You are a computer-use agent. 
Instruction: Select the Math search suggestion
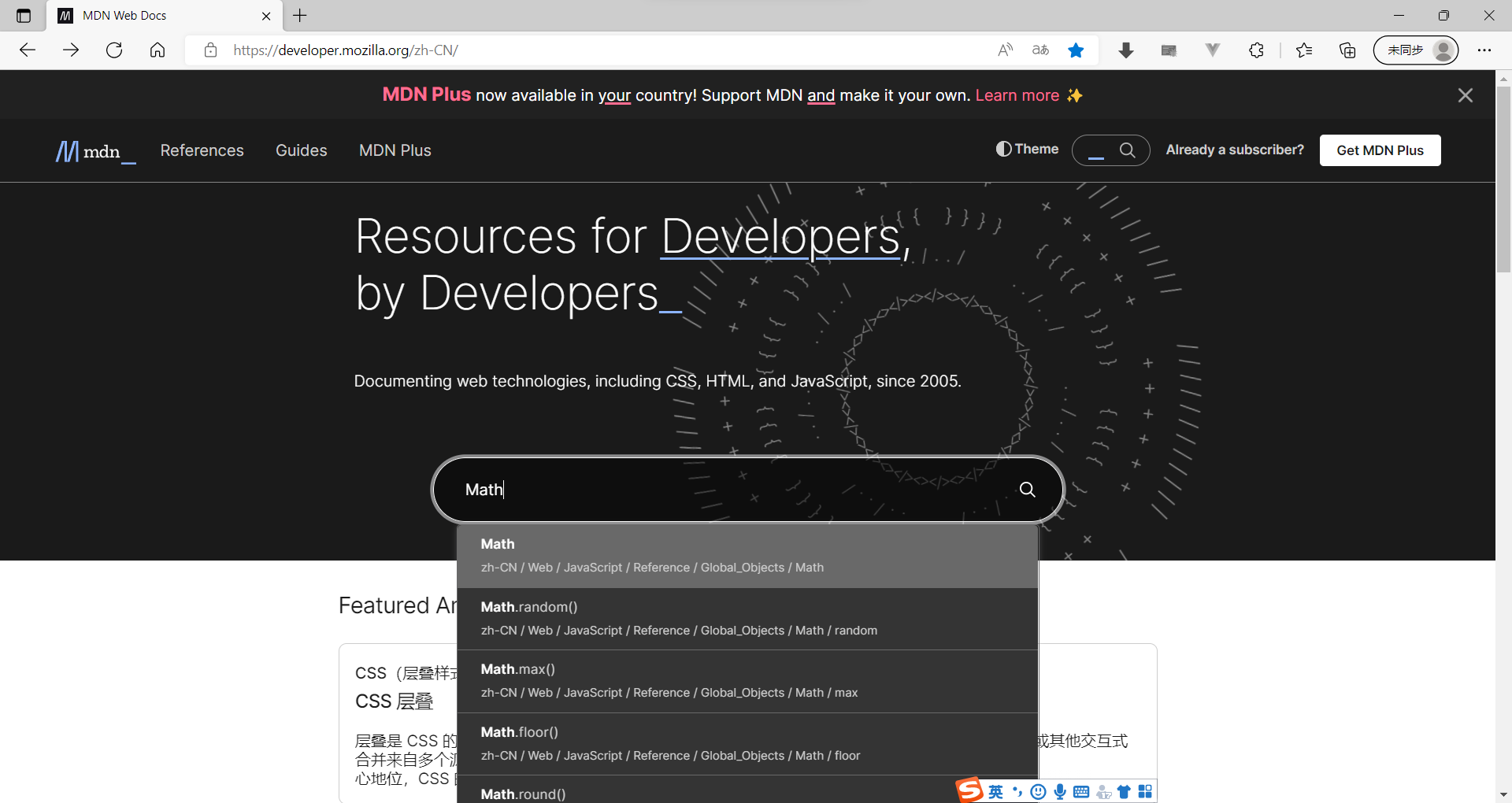click(747, 556)
